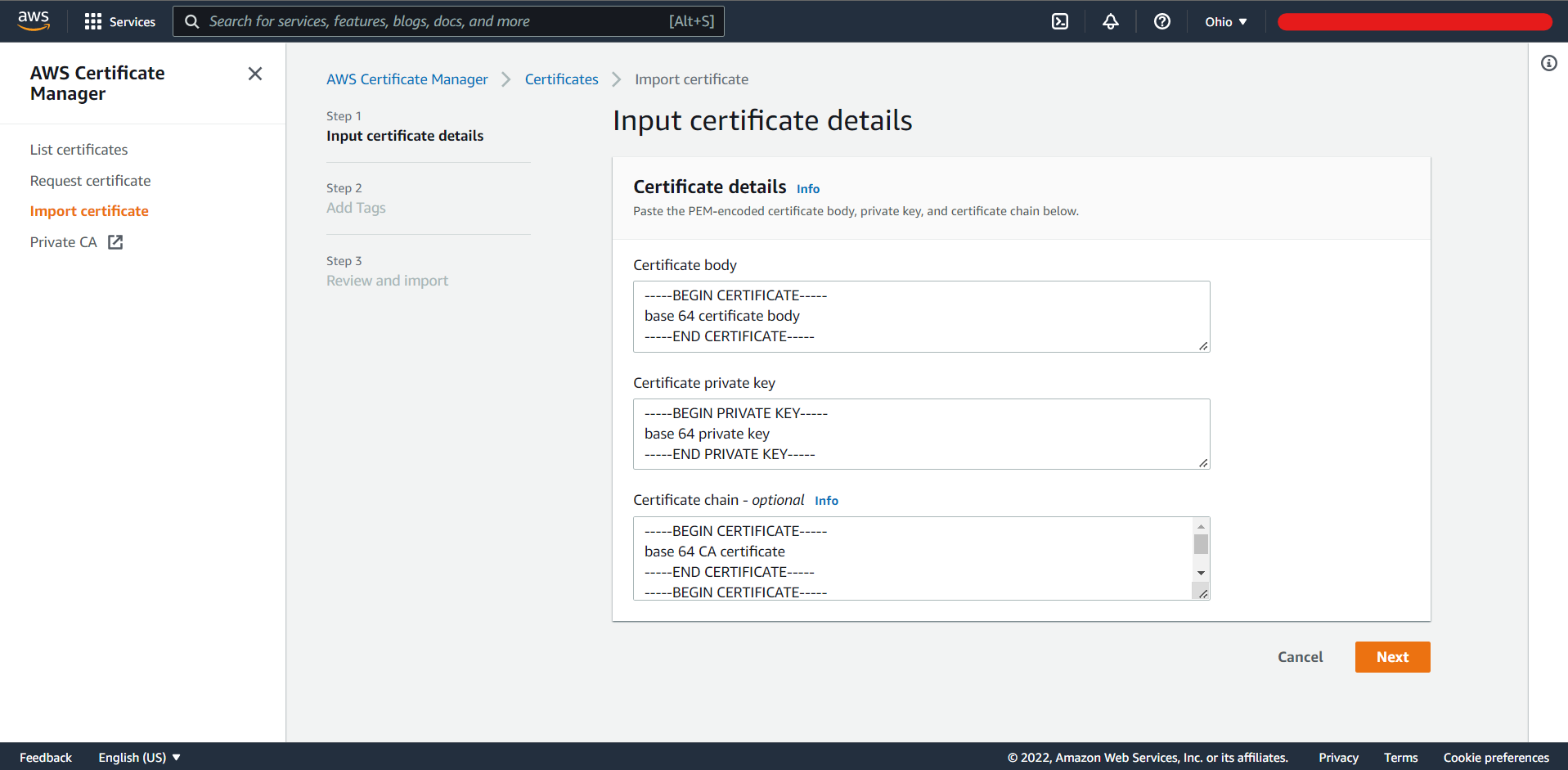Open the info panel icon at right edge
The height and width of the screenshot is (770, 1568).
(x=1549, y=63)
